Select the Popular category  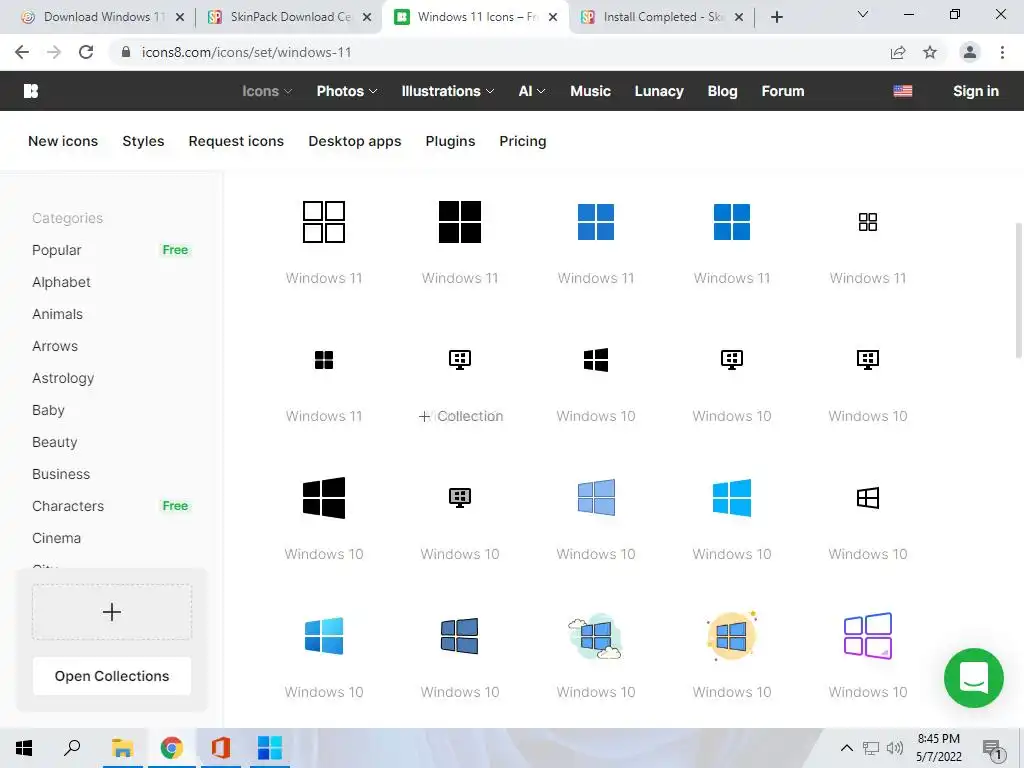tap(57, 250)
